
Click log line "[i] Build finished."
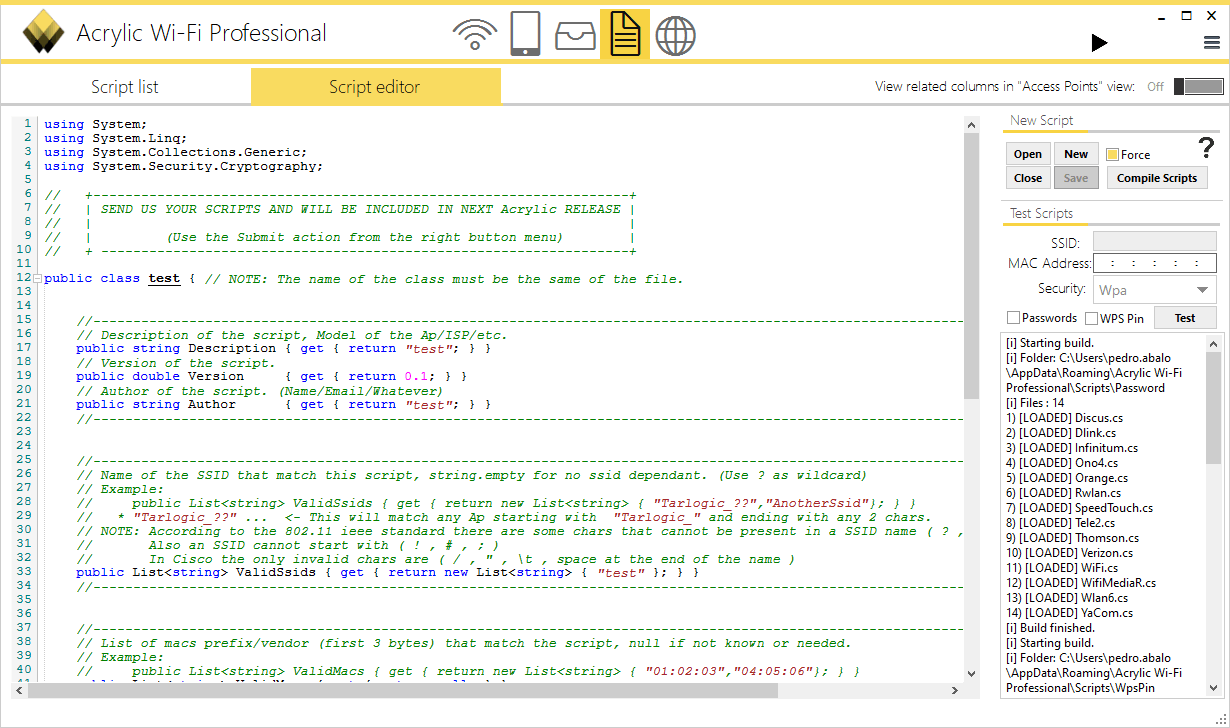[1049, 628]
